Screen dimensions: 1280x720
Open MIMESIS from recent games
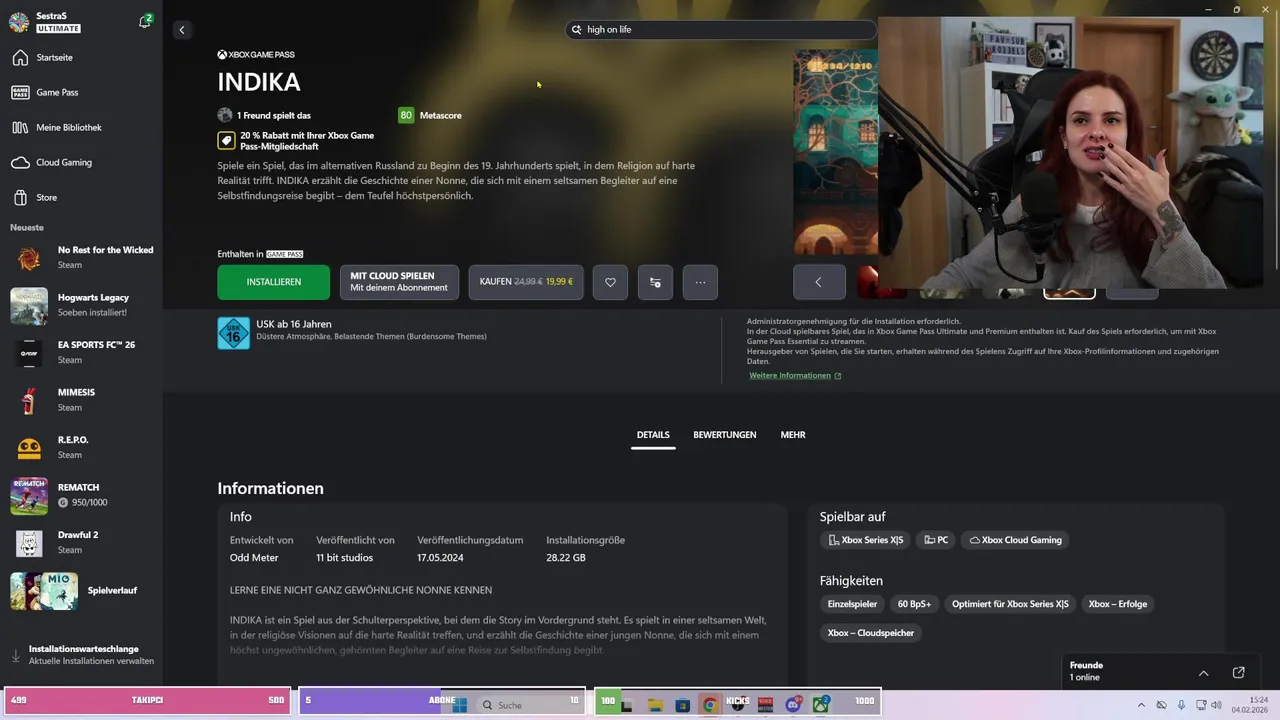point(81,400)
